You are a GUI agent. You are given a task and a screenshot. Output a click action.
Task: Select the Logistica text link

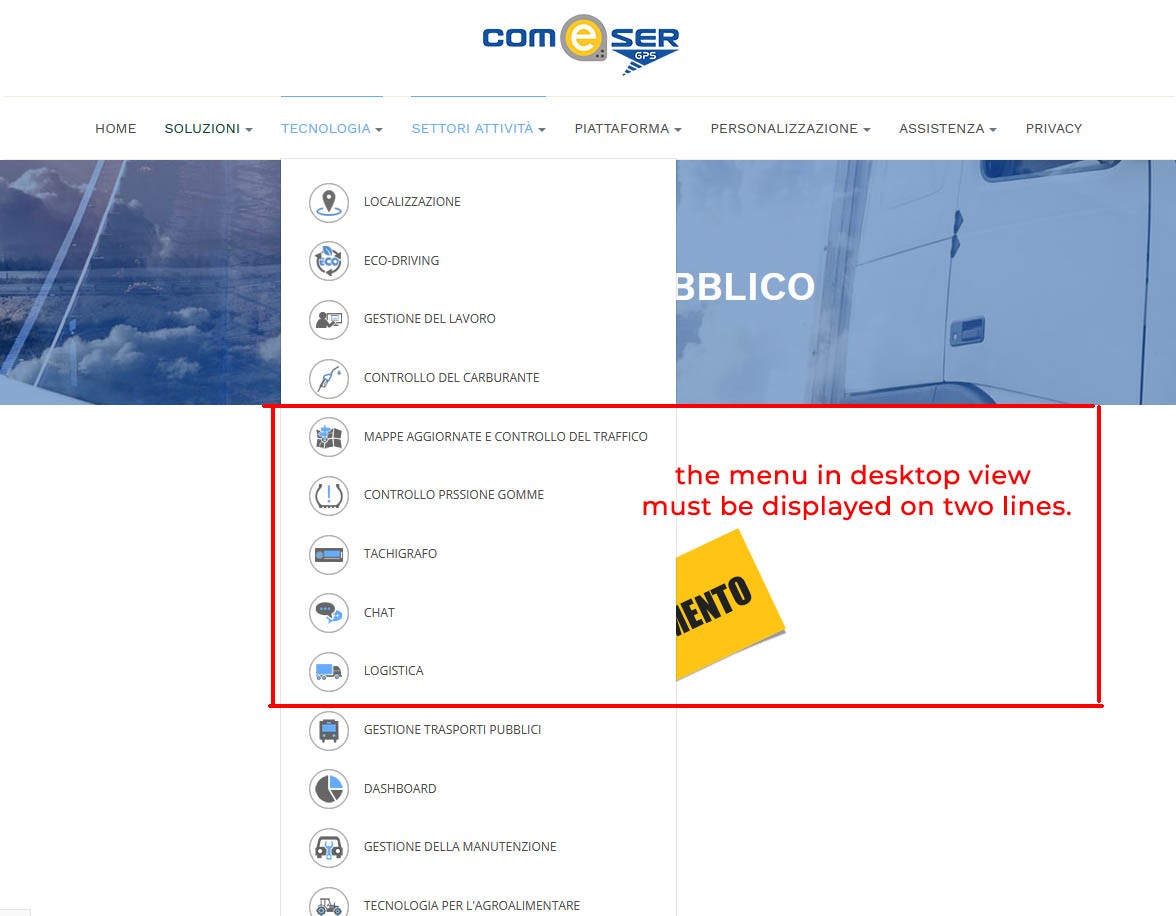tap(393, 671)
